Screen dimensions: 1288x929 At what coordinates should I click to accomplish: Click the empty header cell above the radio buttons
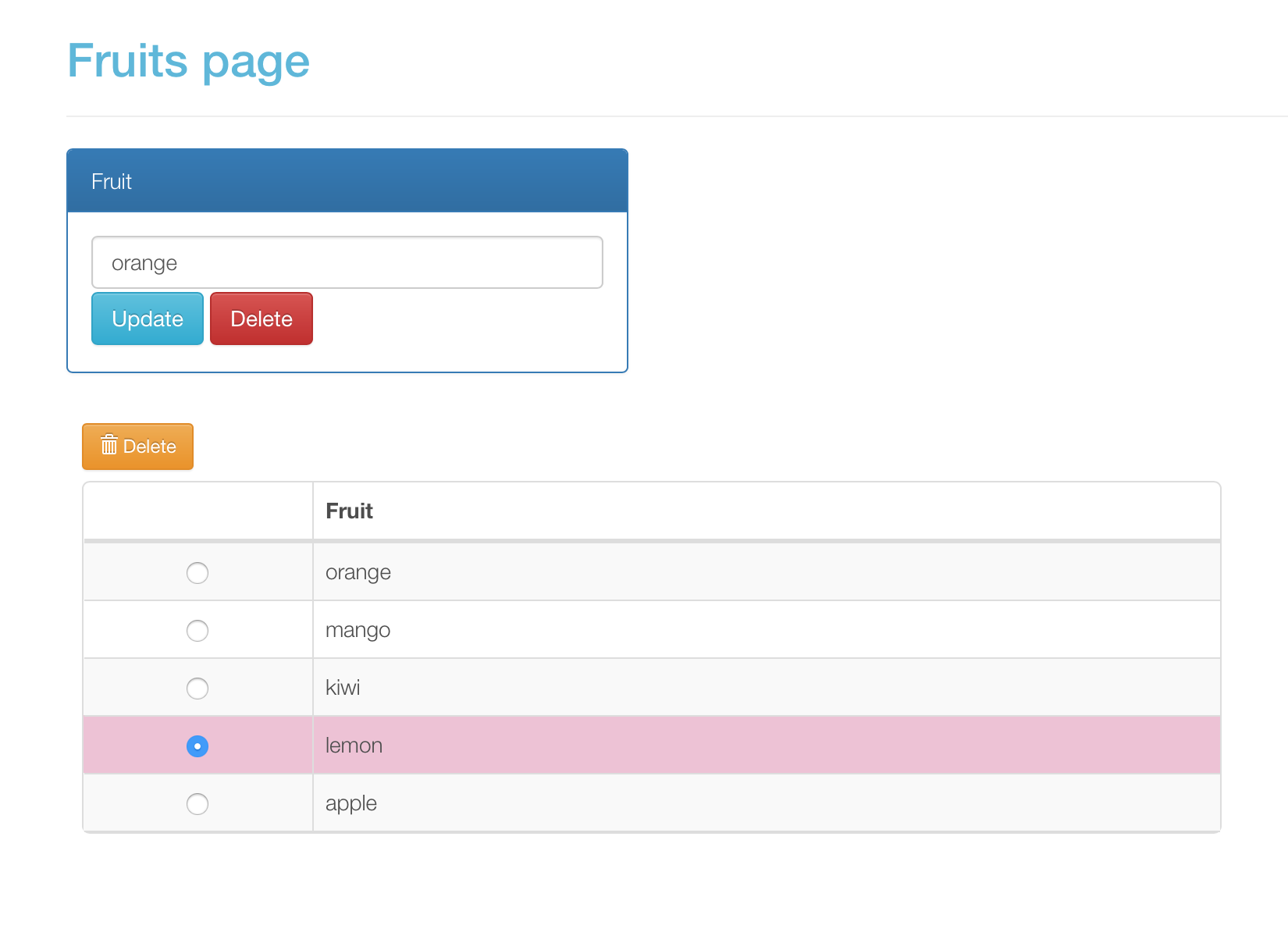[x=197, y=511]
